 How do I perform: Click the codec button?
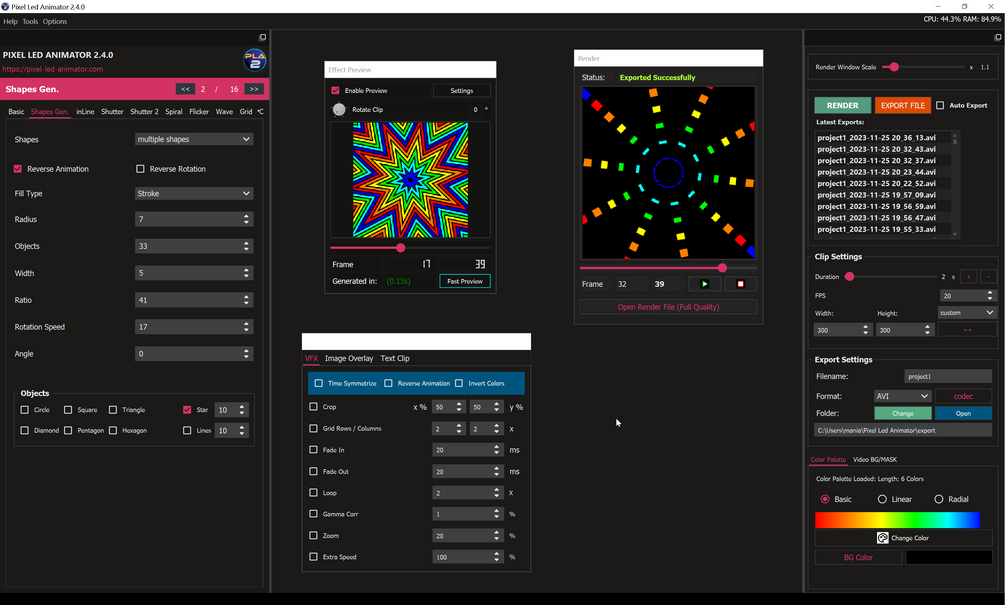tap(963, 396)
